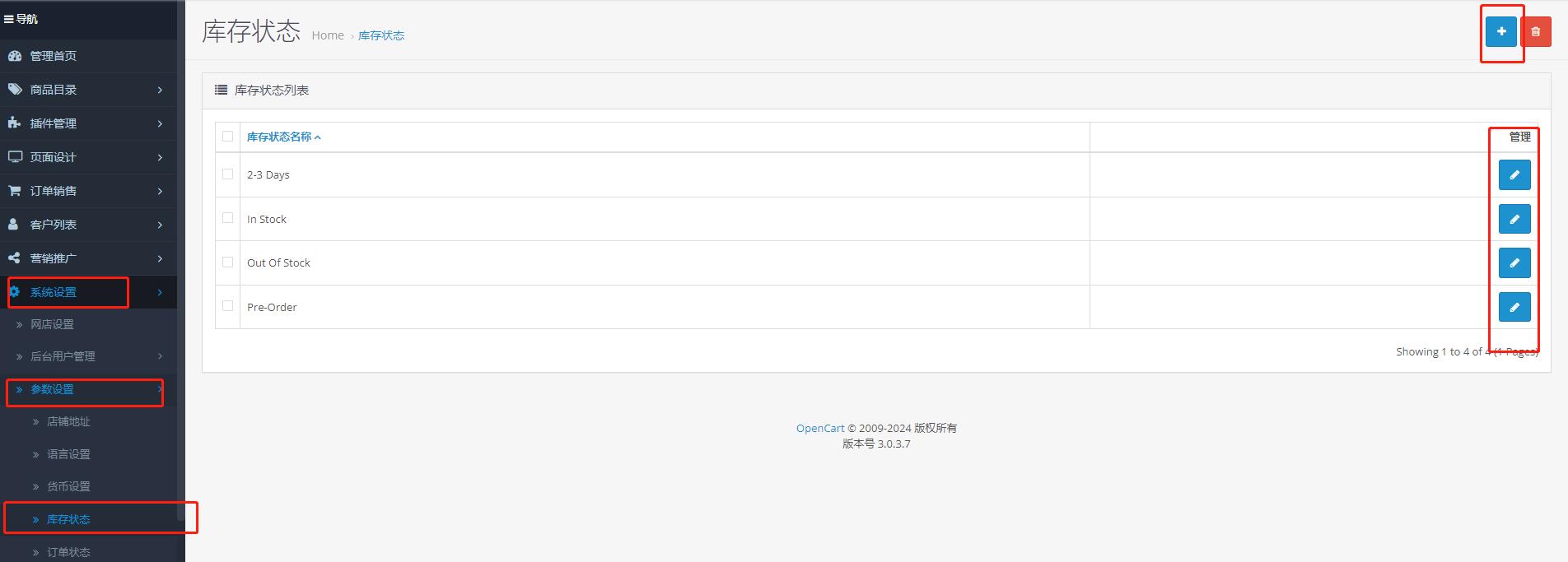The width and height of the screenshot is (1568, 562).
Task: Expand the 商品目录 menu arrow
Action: coord(160,90)
